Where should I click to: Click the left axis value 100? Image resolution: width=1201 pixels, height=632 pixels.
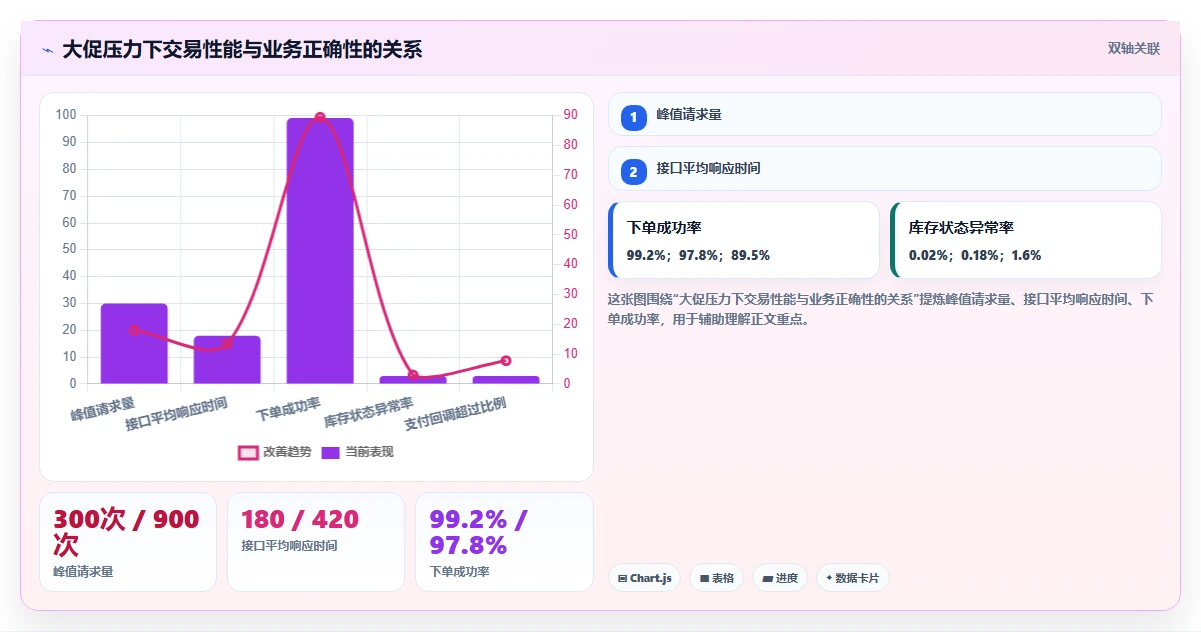66,115
